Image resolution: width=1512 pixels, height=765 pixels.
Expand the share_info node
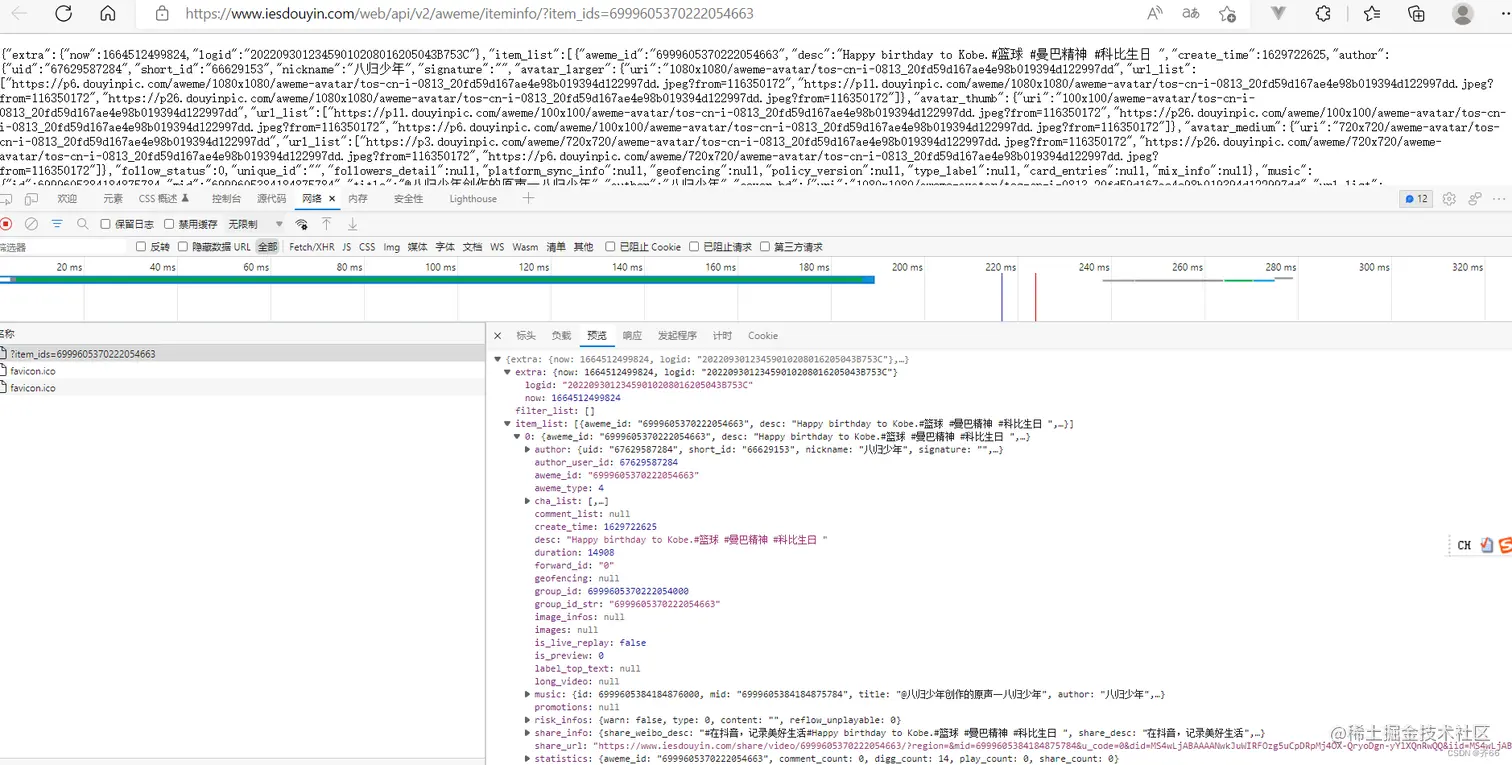pyautogui.click(x=528, y=733)
